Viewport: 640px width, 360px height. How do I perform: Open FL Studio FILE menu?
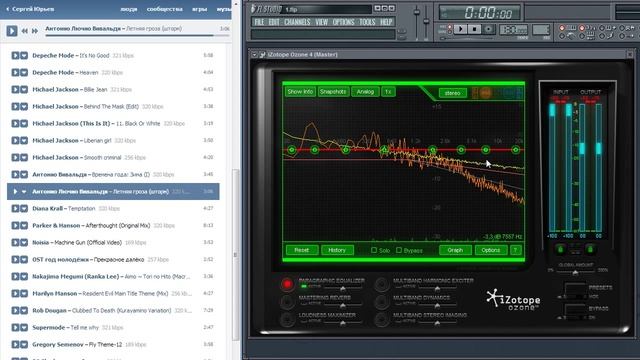click(x=259, y=22)
